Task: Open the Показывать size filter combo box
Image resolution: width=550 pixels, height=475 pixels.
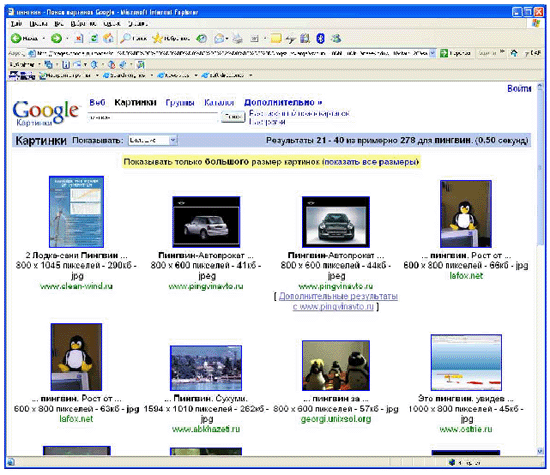Action: [x=153, y=140]
